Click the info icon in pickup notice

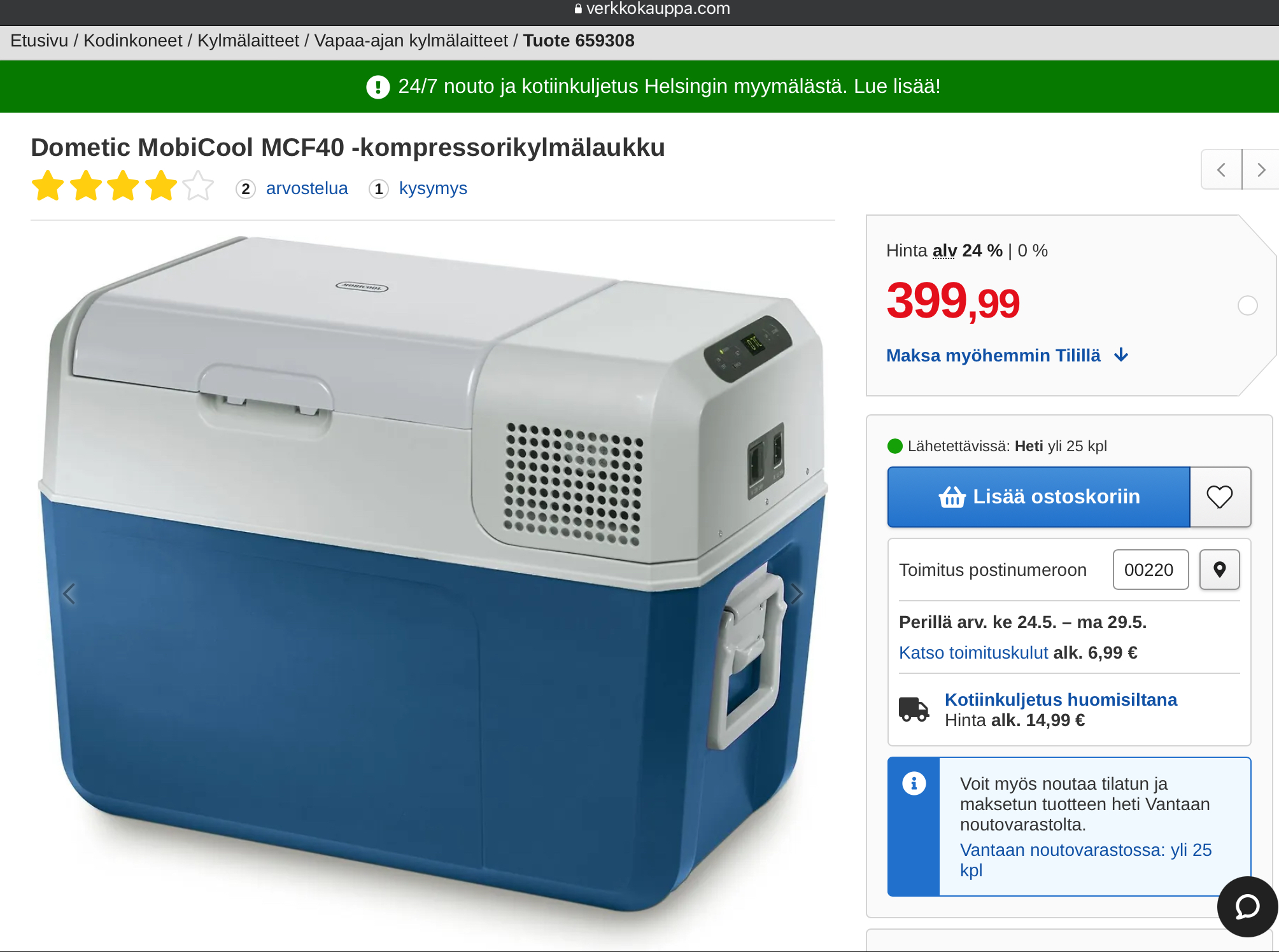pyautogui.click(x=914, y=783)
